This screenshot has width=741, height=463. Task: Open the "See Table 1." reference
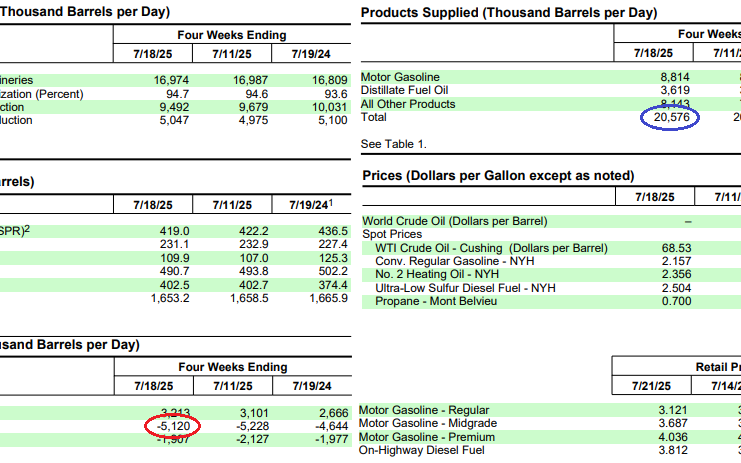(x=393, y=145)
